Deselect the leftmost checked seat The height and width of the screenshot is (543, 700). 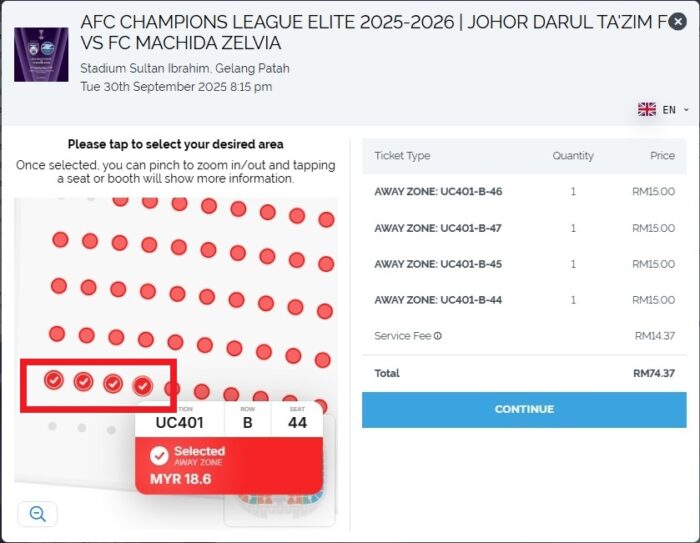(x=54, y=380)
